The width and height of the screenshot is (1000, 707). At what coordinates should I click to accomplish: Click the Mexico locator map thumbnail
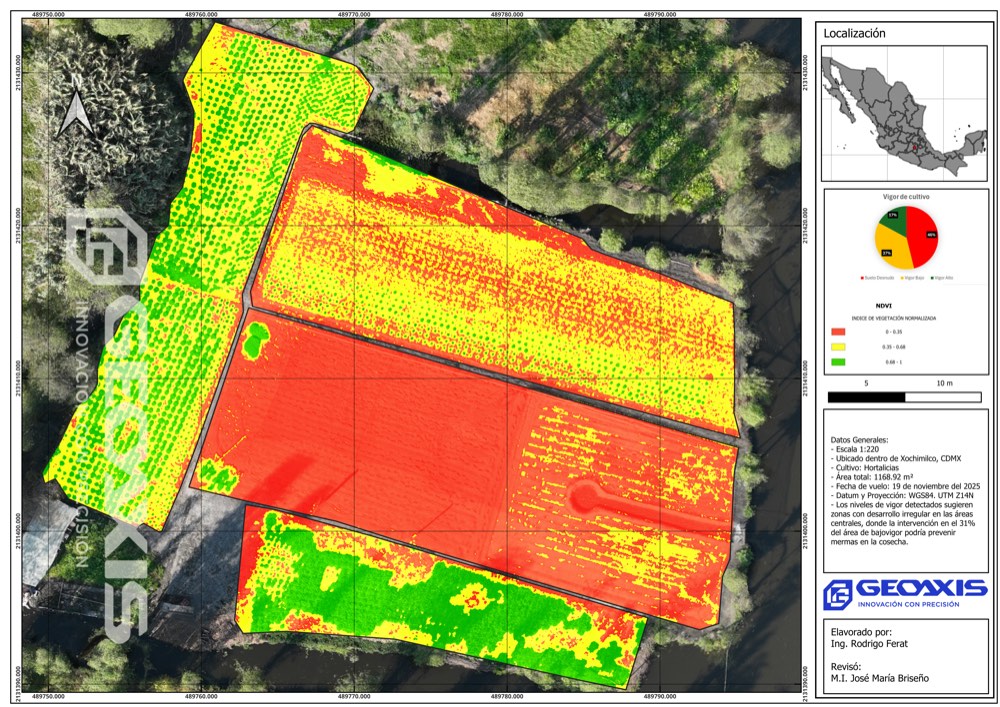(x=904, y=113)
